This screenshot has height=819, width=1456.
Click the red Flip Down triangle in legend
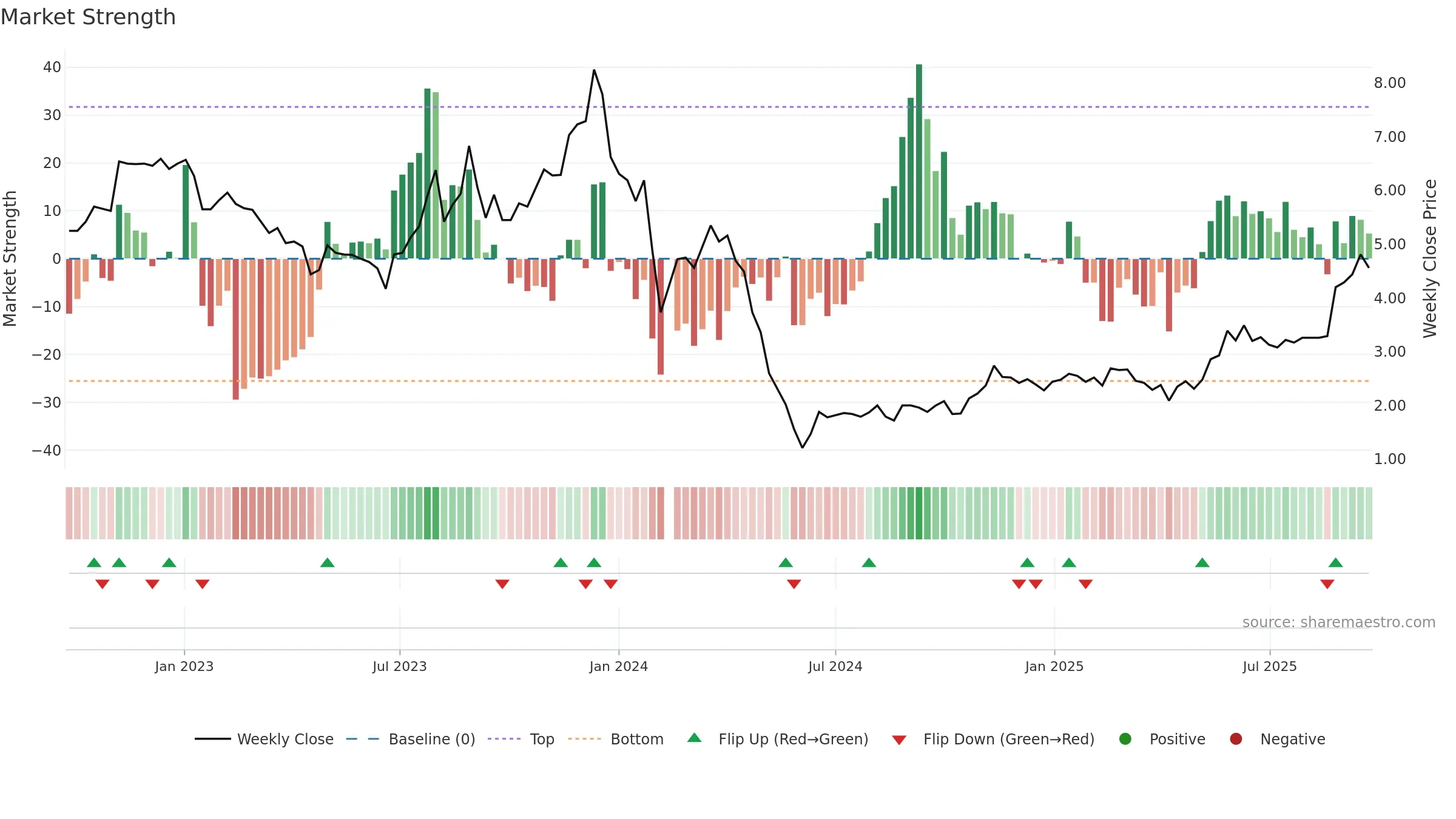pos(899,740)
